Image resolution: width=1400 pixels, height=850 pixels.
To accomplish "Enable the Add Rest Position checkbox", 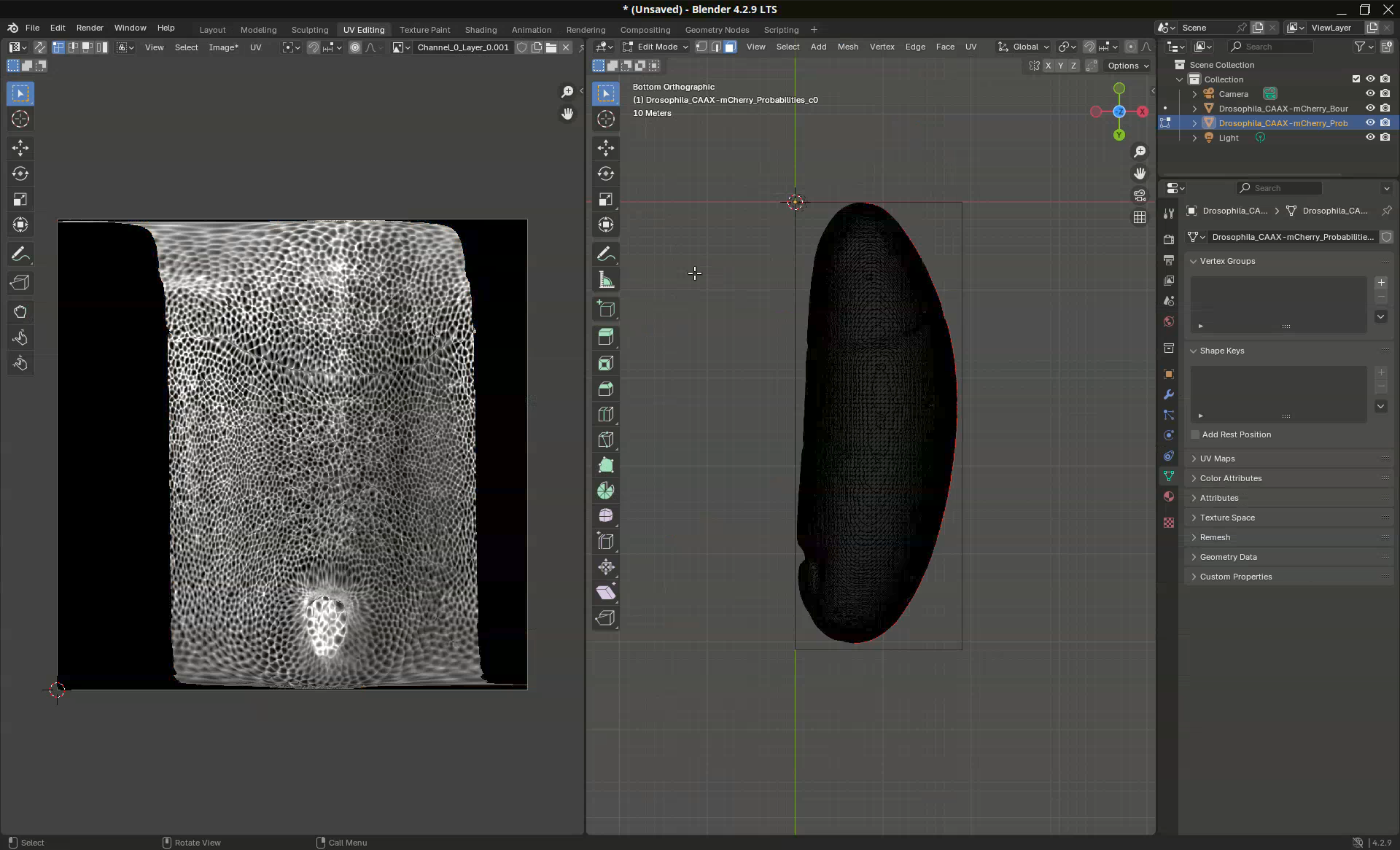I will (x=1195, y=434).
